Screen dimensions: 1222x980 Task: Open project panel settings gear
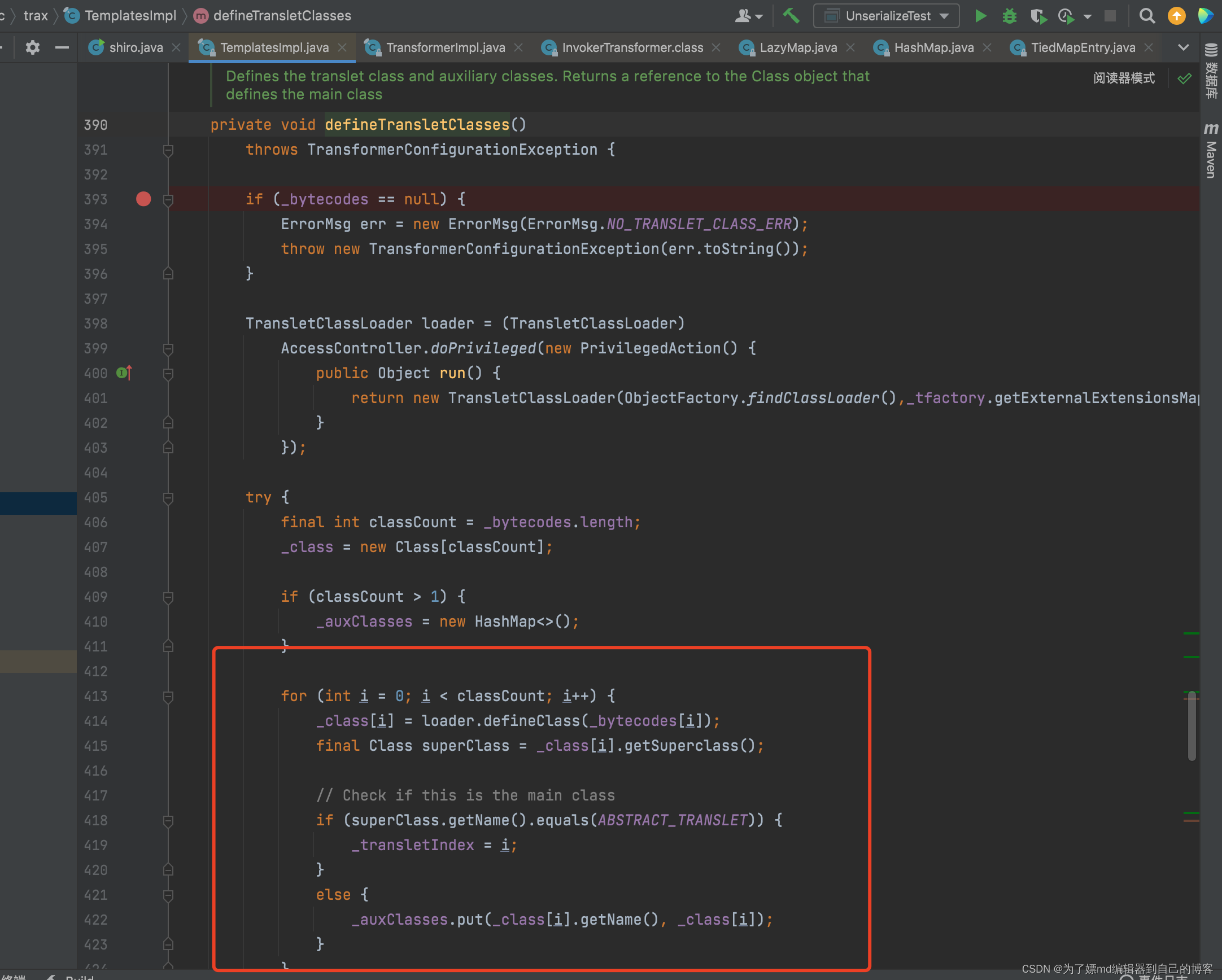click(x=32, y=47)
